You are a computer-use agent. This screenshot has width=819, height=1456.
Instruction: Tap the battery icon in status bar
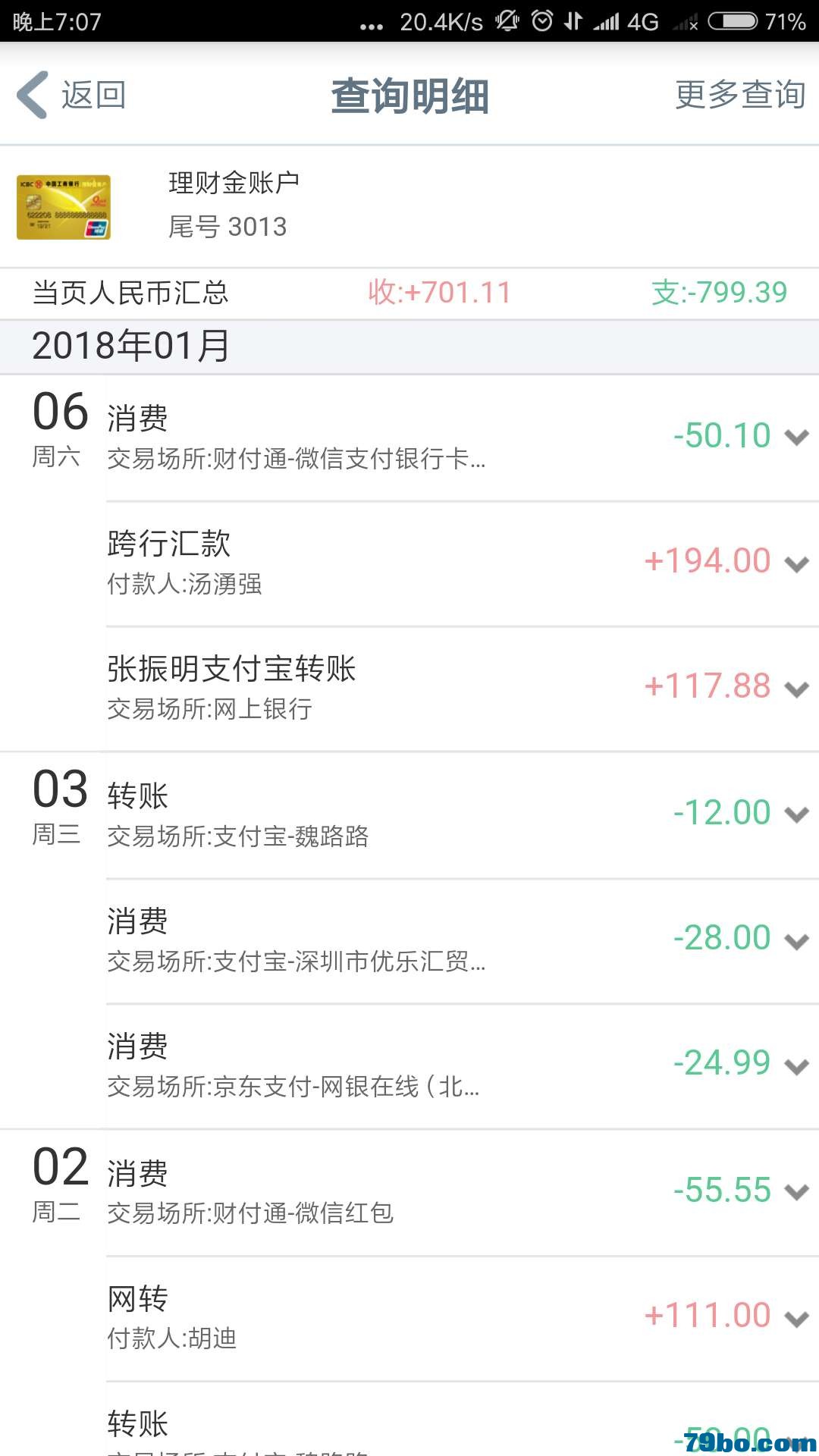click(x=733, y=21)
